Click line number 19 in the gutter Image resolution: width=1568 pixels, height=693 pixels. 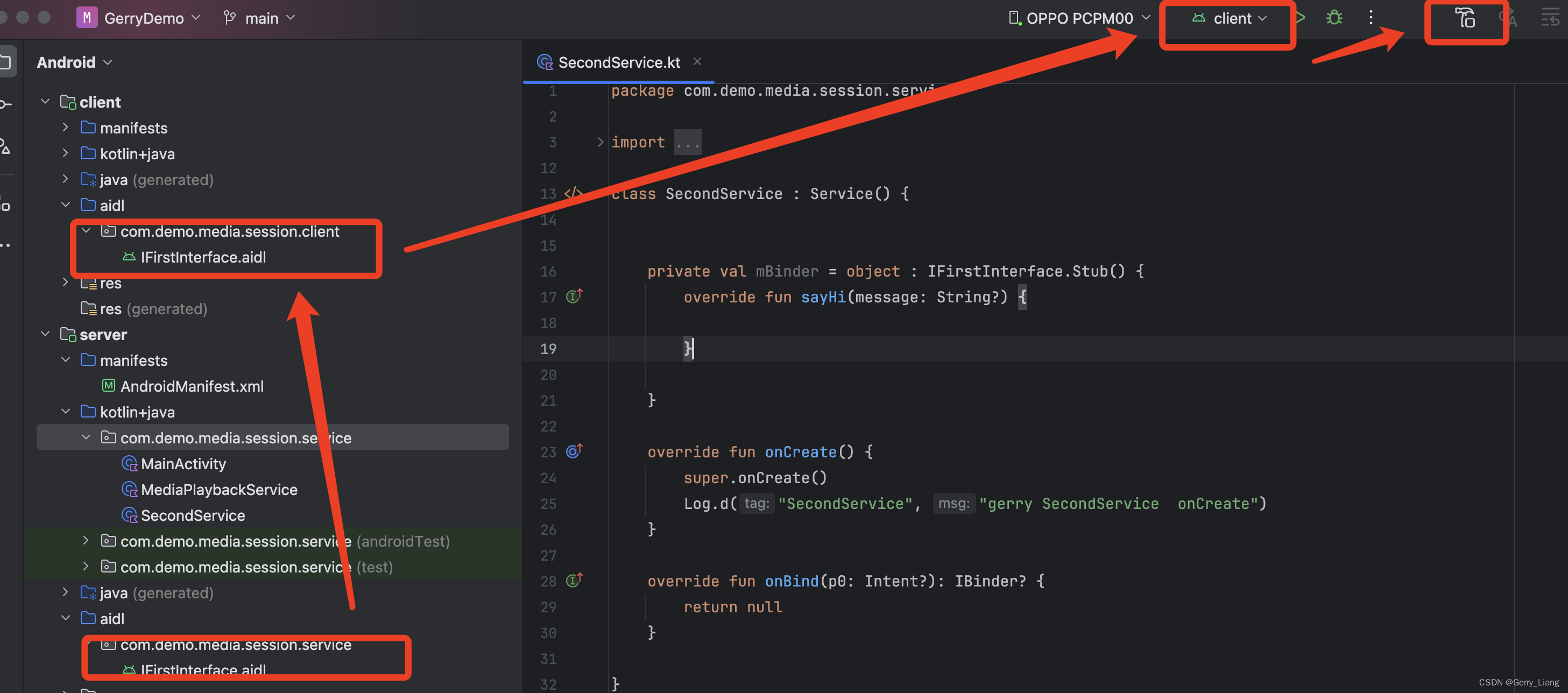click(x=548, y=349)
